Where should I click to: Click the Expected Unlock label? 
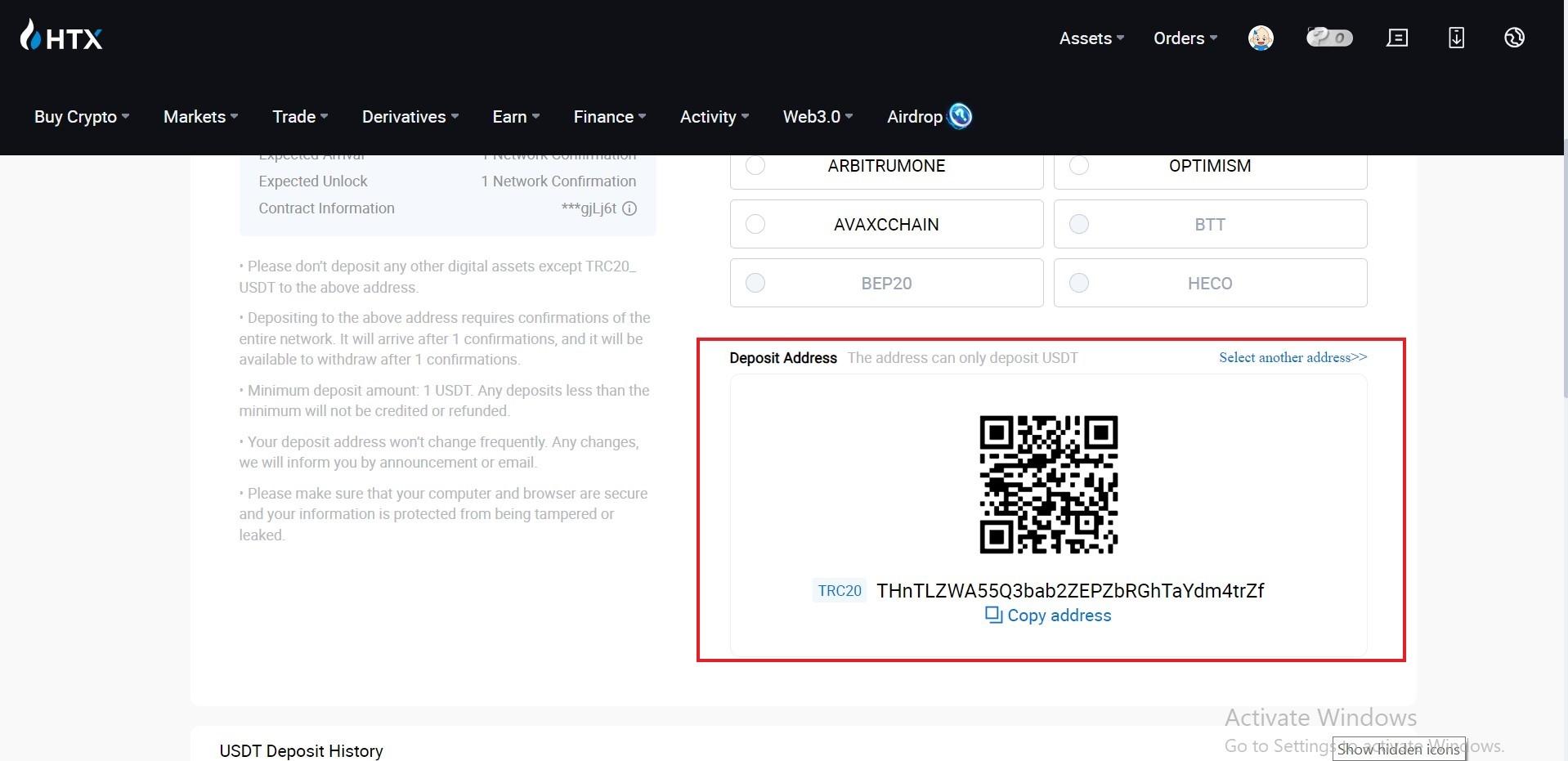coord(313,181)
